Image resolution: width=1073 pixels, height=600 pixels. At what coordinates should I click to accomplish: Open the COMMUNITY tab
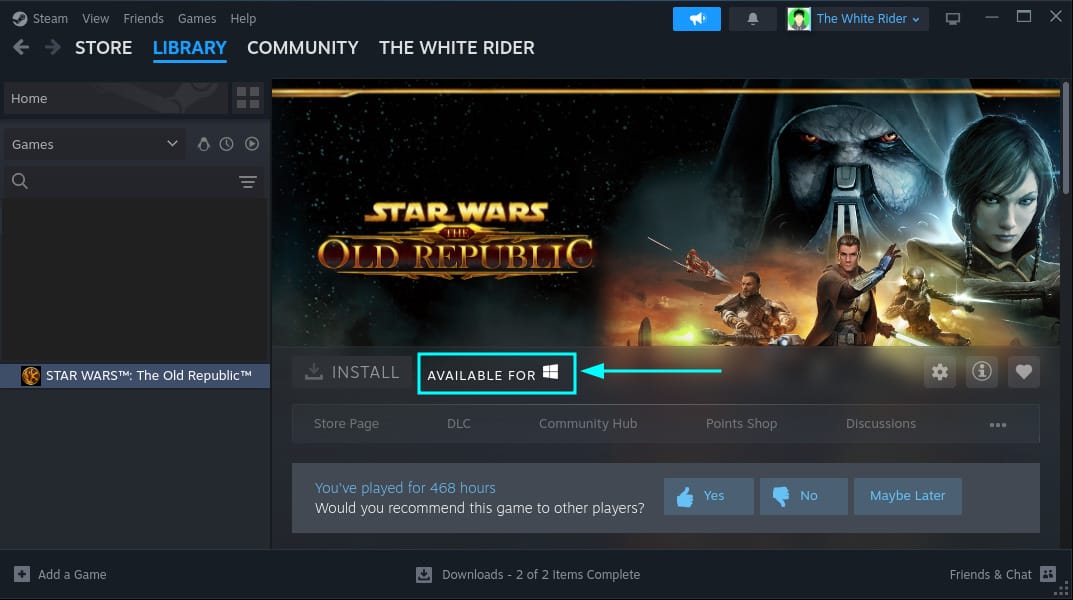302,48
